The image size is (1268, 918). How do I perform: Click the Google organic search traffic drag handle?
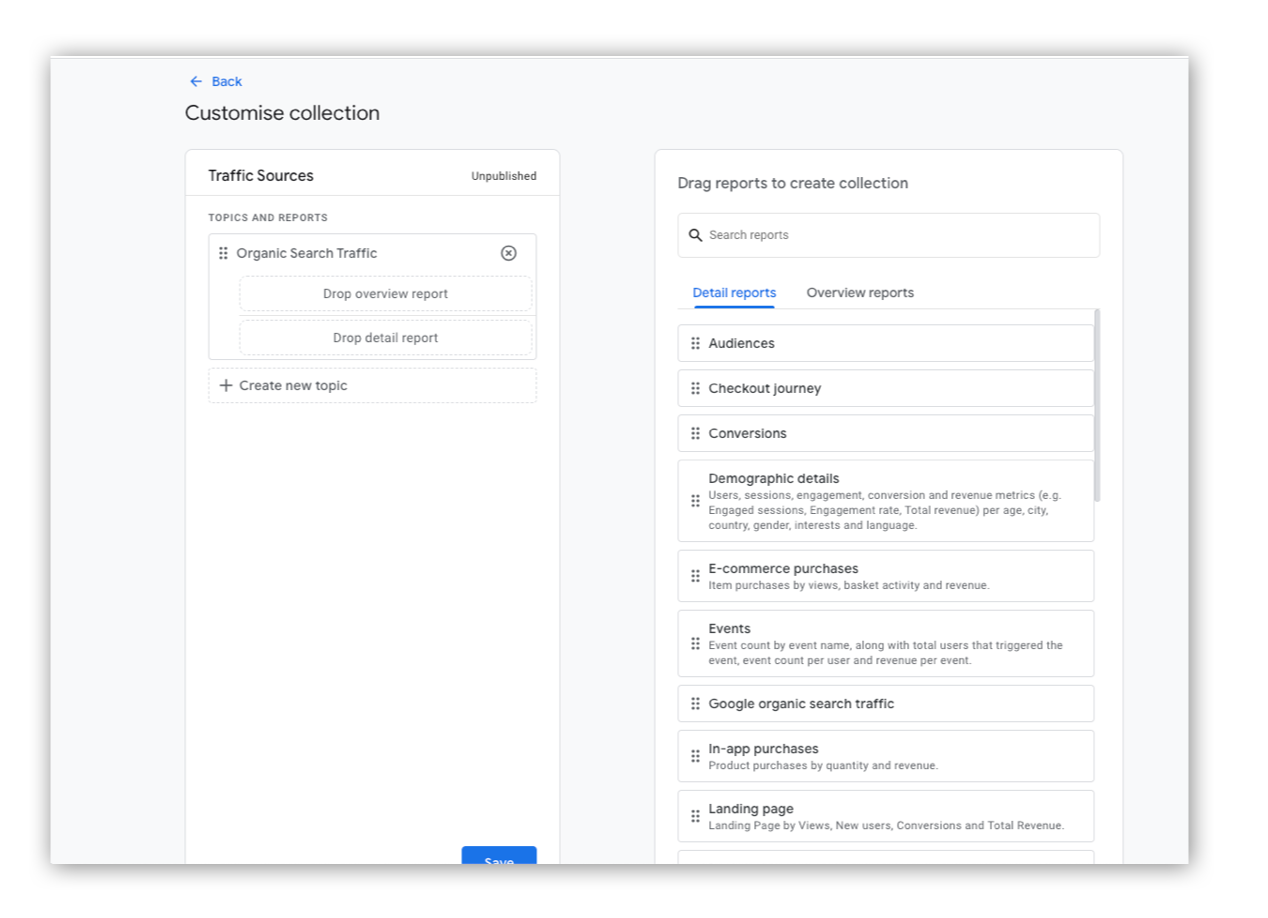click(x=695, y=703)
